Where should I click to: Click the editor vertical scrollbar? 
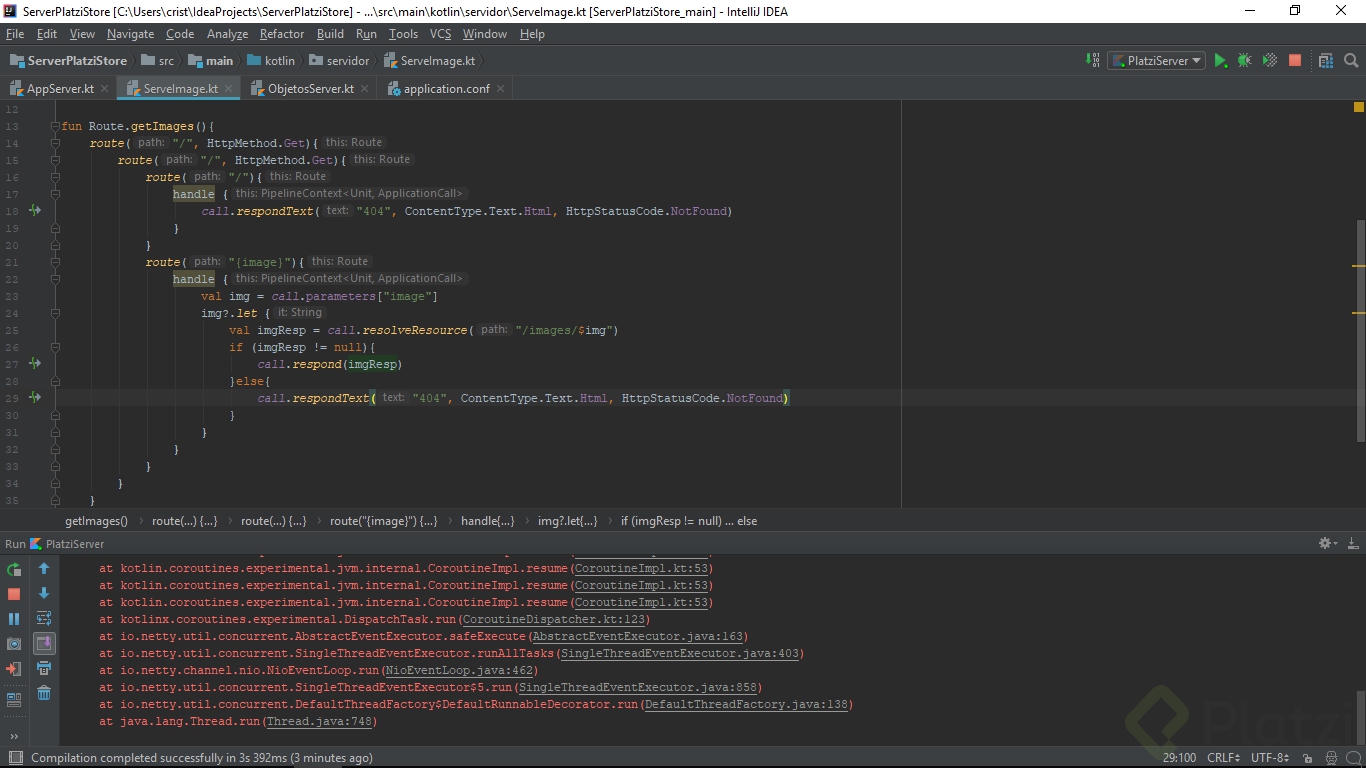point(1359,330)
